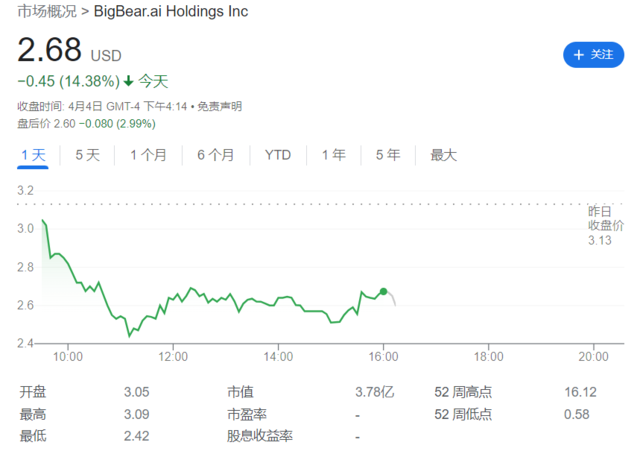Image resolution: width=640 pixels, height=454 pixels.
Task: Click the 市值 market cap value
Action: point(376,393)
